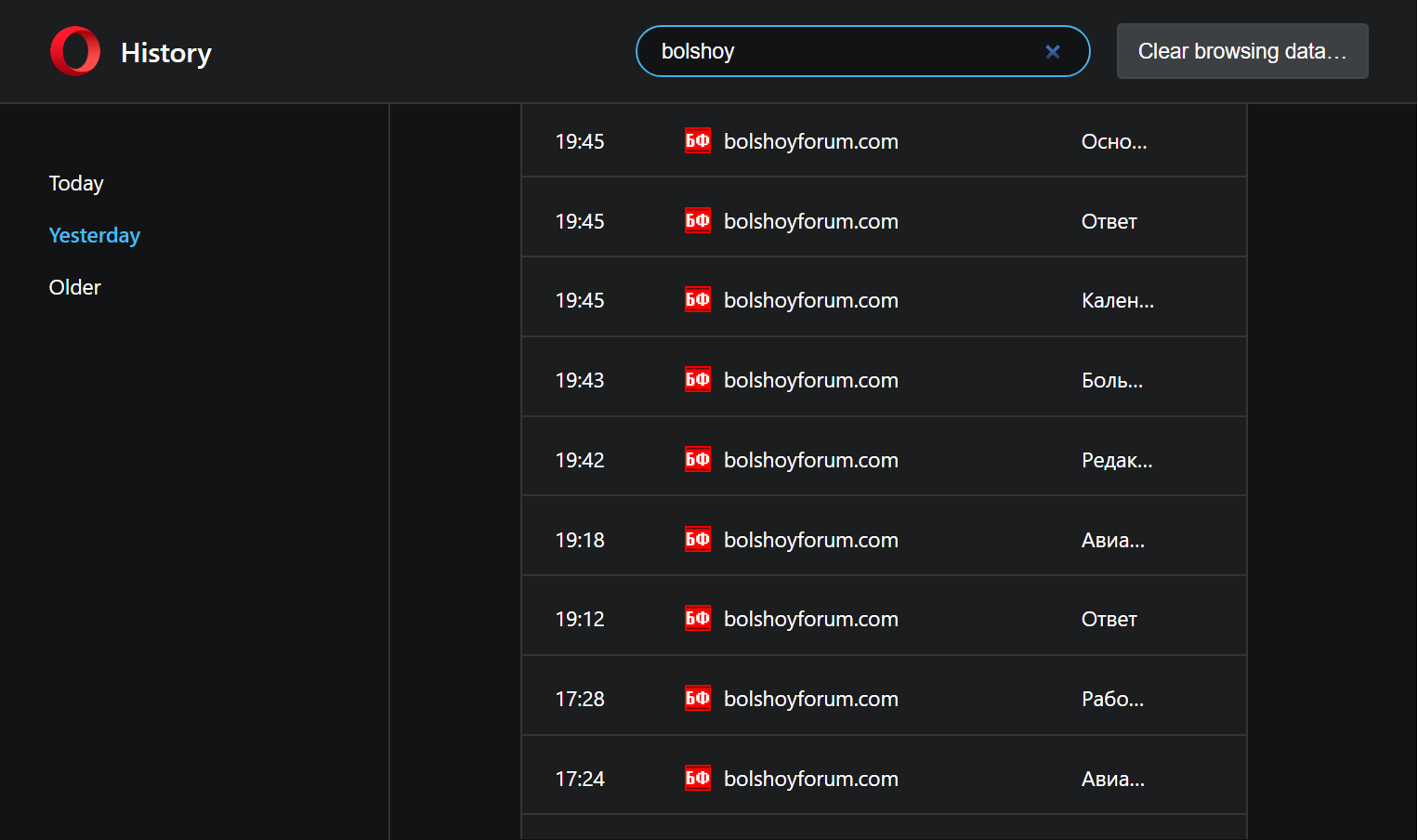Open bolshoyforum.com link in Кален... row
The width and height of the screenshot is (1418, 840).
(811, 300)
